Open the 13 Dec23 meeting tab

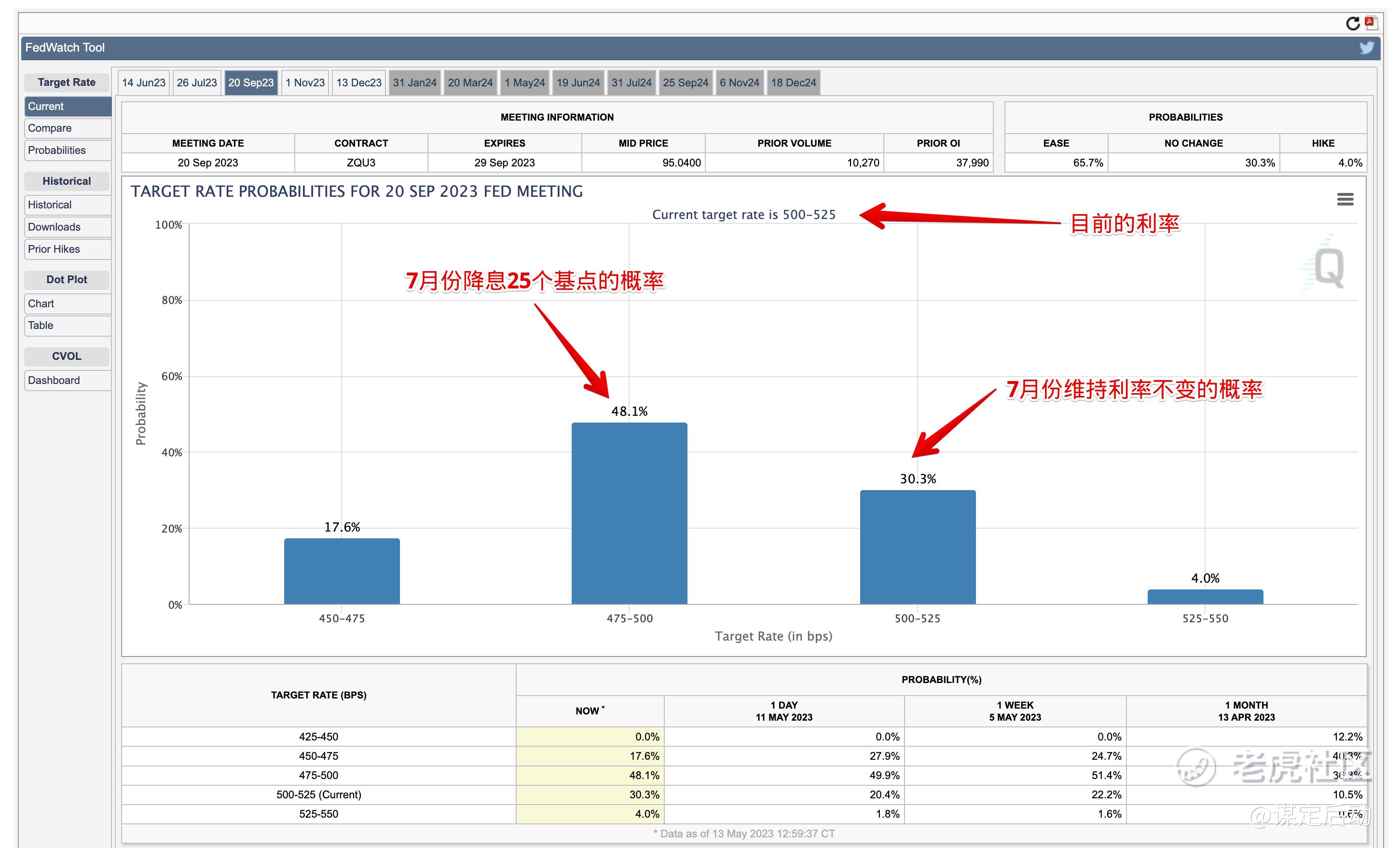click(358, 83)
